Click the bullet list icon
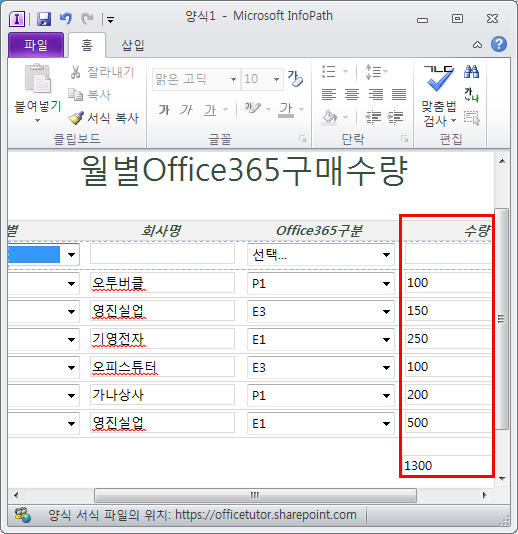 [329, 72]
